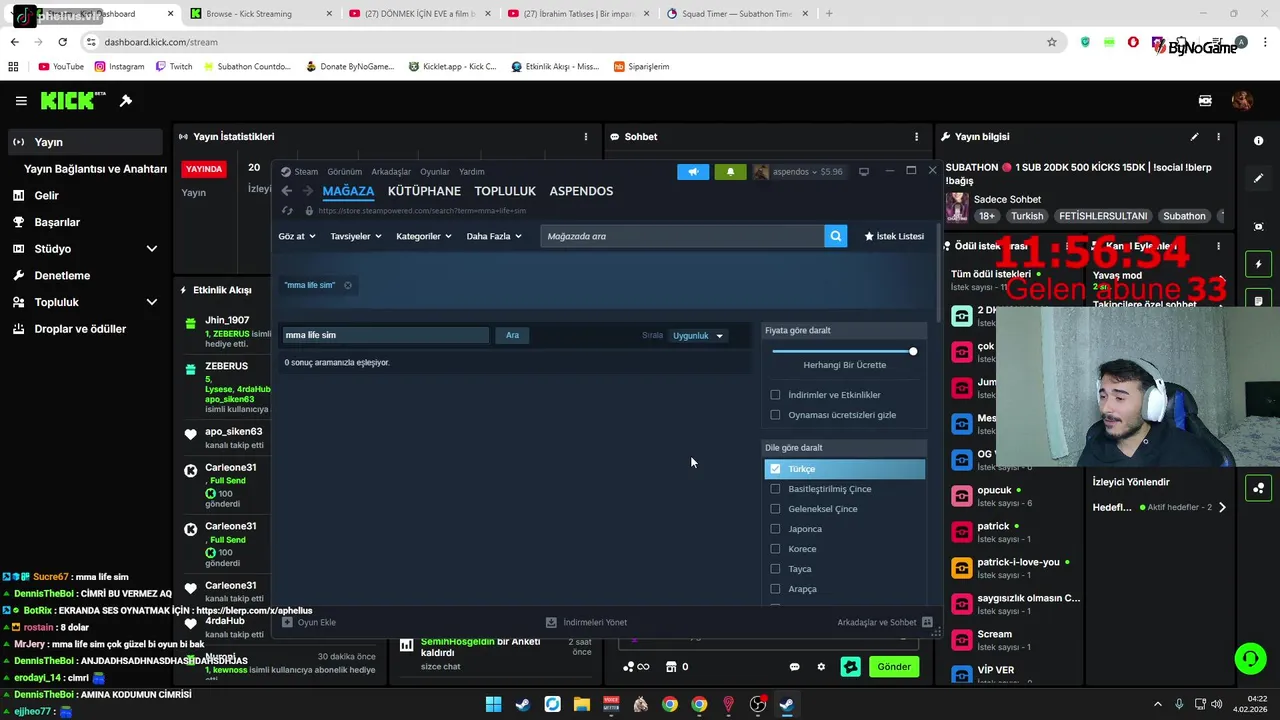Open the Oyunlar menu in Steam

click(x=435, y=172)
